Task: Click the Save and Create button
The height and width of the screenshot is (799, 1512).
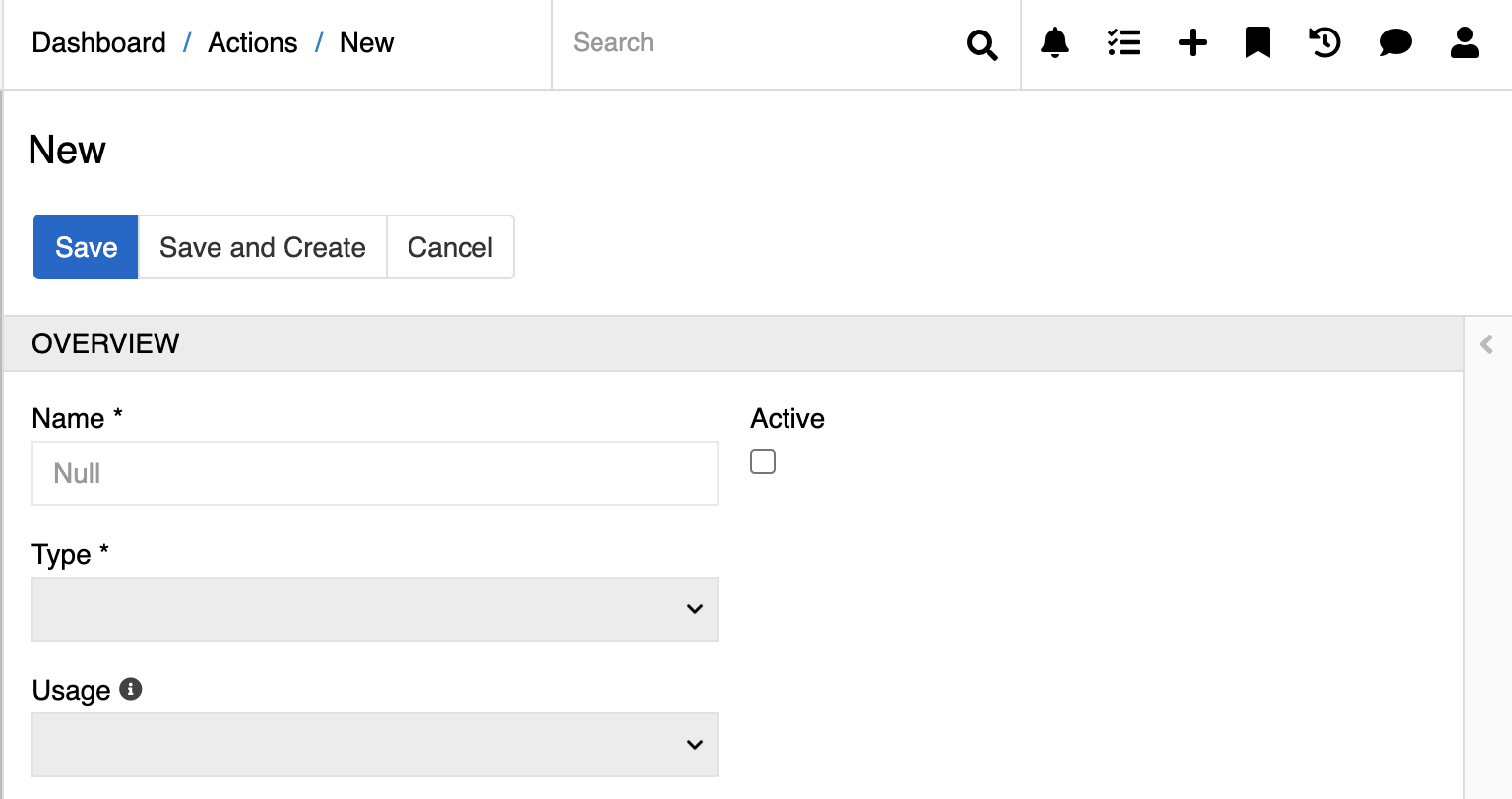Action: 263,247
